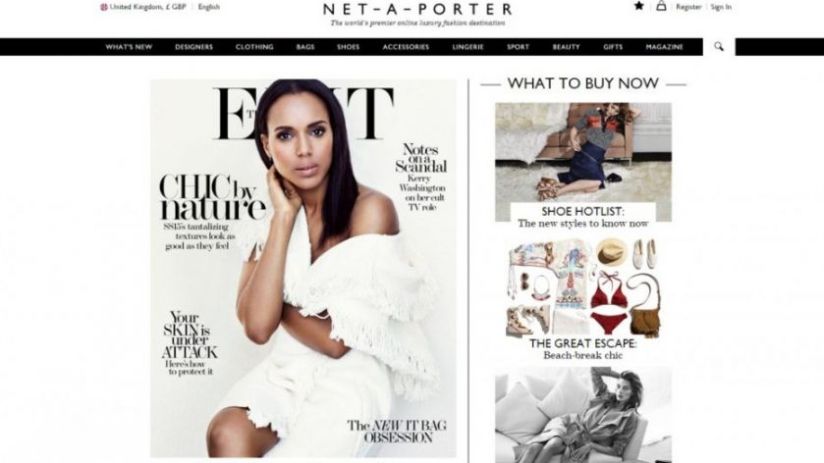Open the Designers menu
Viewport: 824px width, 463px height.
[194, 47]
